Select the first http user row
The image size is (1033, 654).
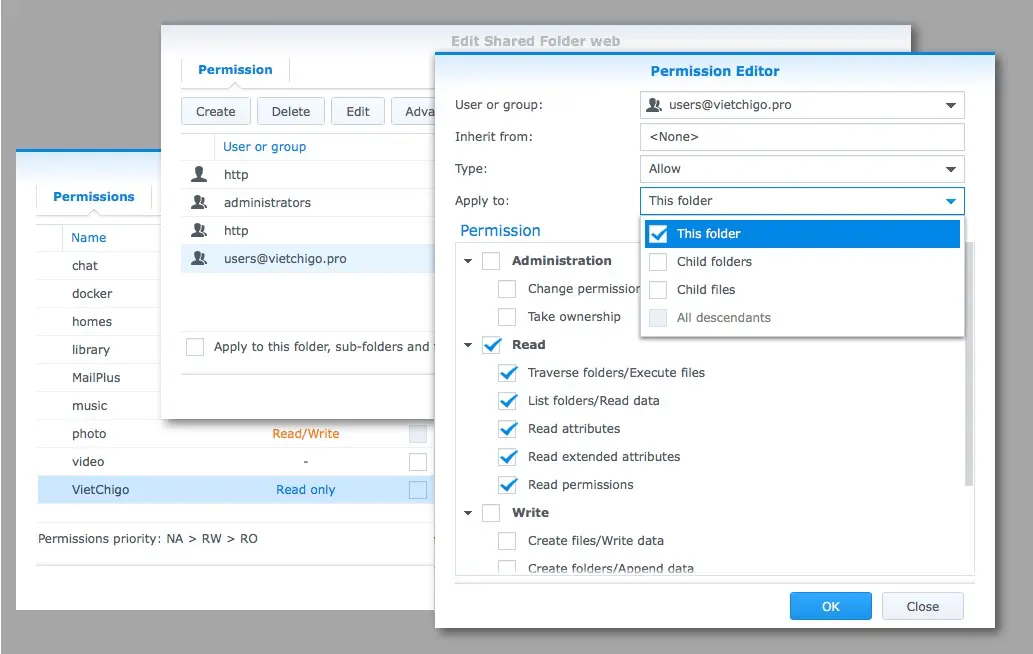(x=308, y=175)
